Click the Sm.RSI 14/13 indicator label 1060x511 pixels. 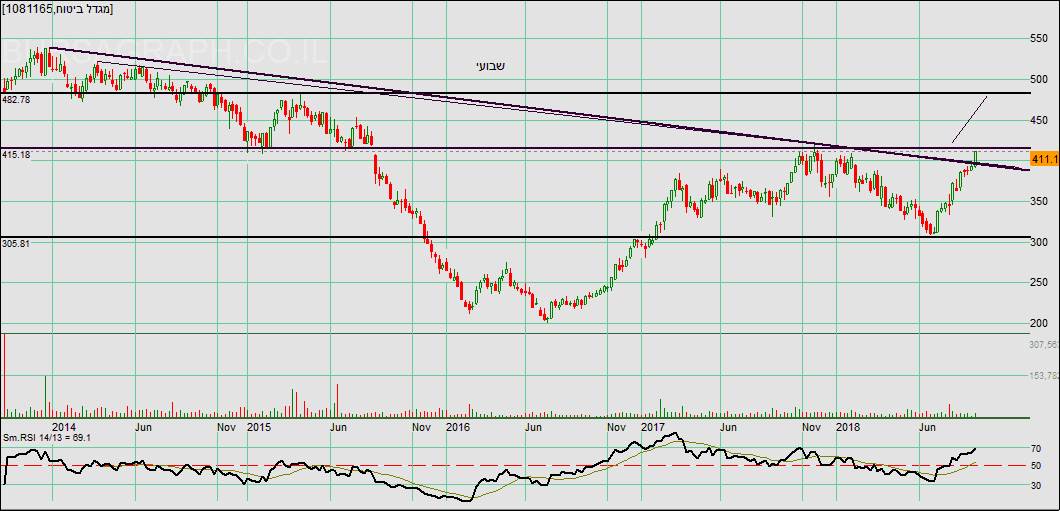[x=47, y=438]
